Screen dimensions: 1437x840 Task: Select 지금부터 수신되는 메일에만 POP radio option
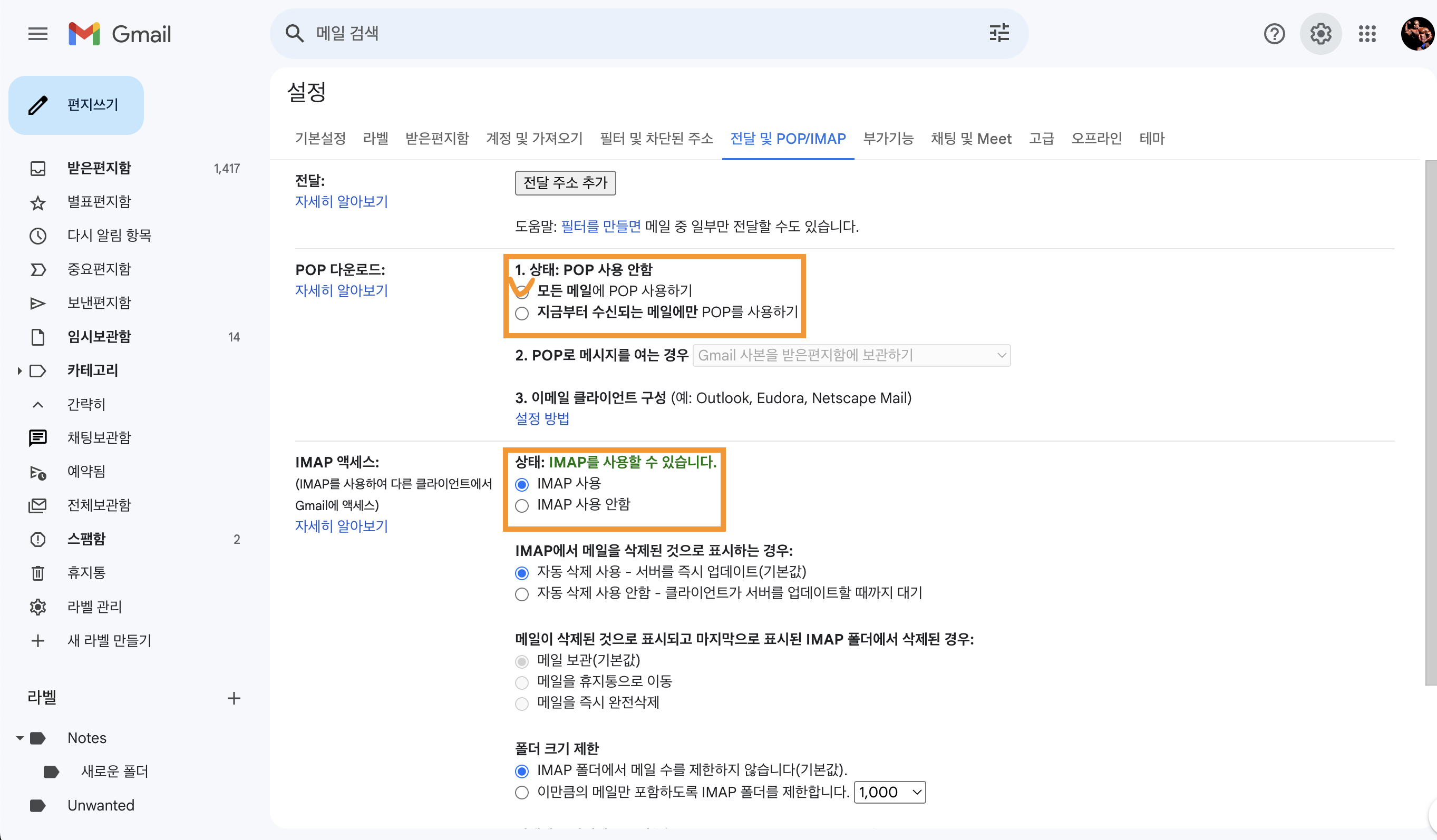522,313
